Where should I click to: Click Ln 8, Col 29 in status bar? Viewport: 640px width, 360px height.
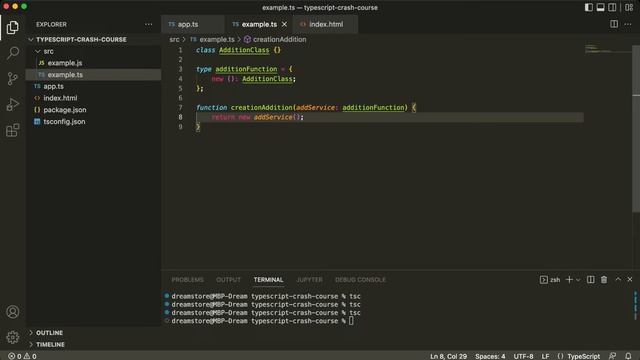[448, 356]
